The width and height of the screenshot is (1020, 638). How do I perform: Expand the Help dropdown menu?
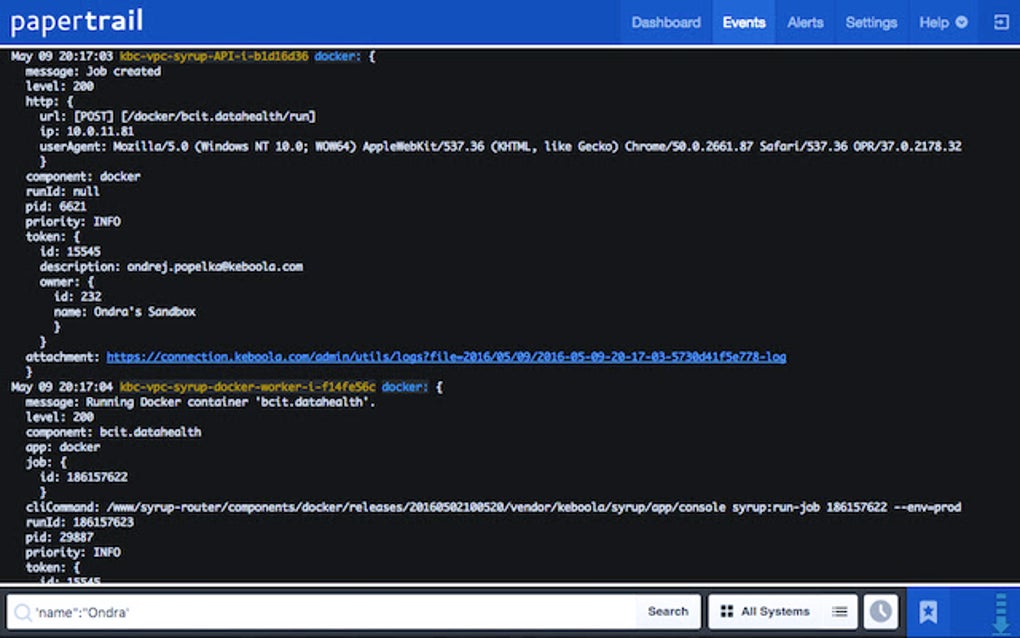click(x=943, y=22)
